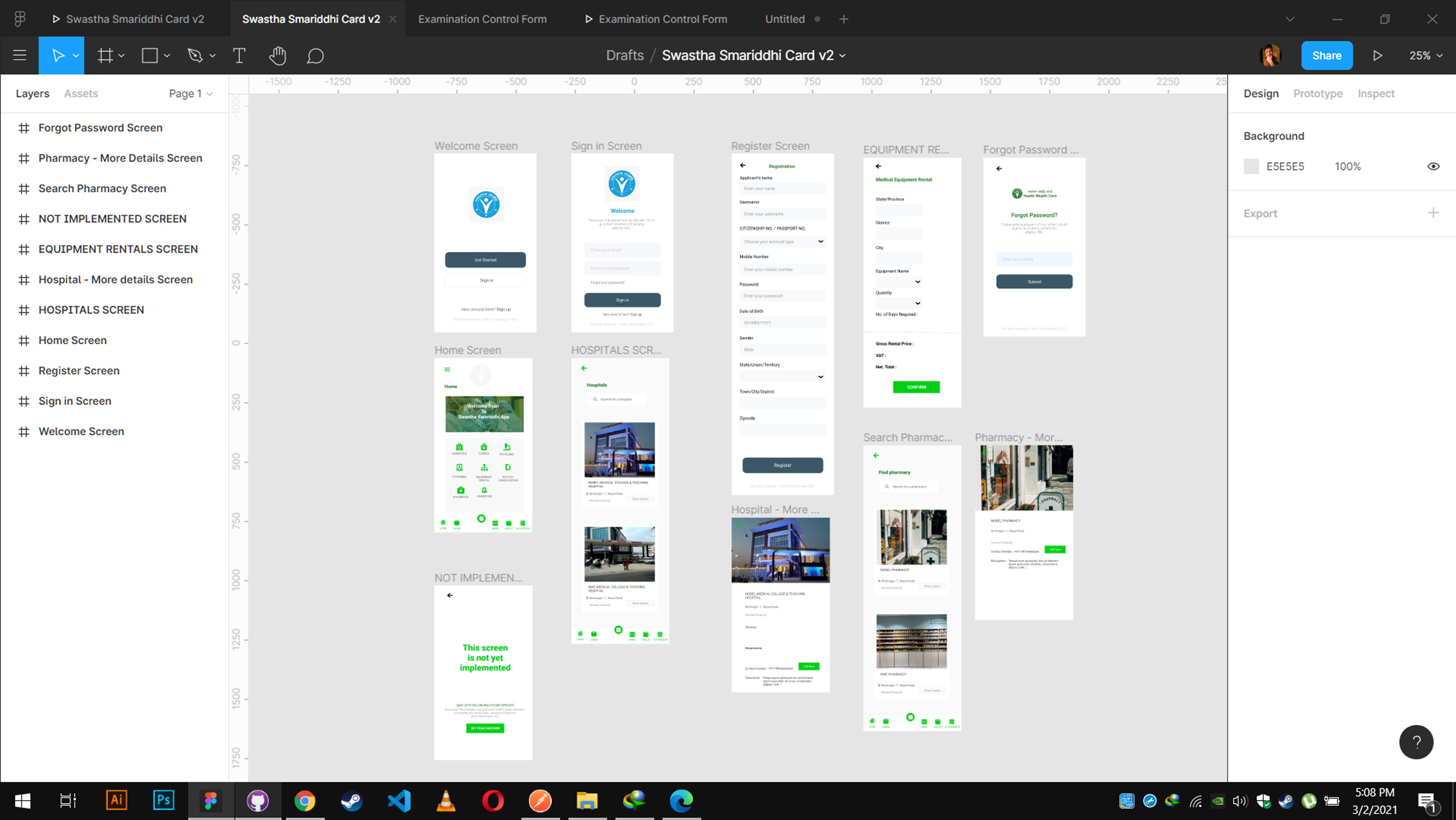Open the Help question mark button
Screen dimensions: 1456x820
click(1416, 742)
